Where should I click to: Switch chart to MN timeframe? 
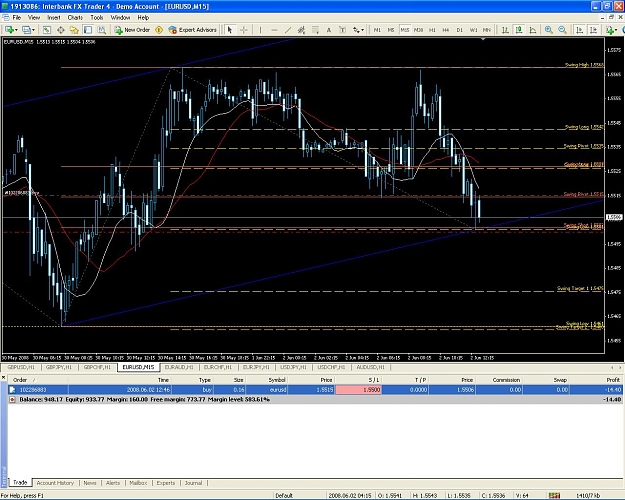487,30
